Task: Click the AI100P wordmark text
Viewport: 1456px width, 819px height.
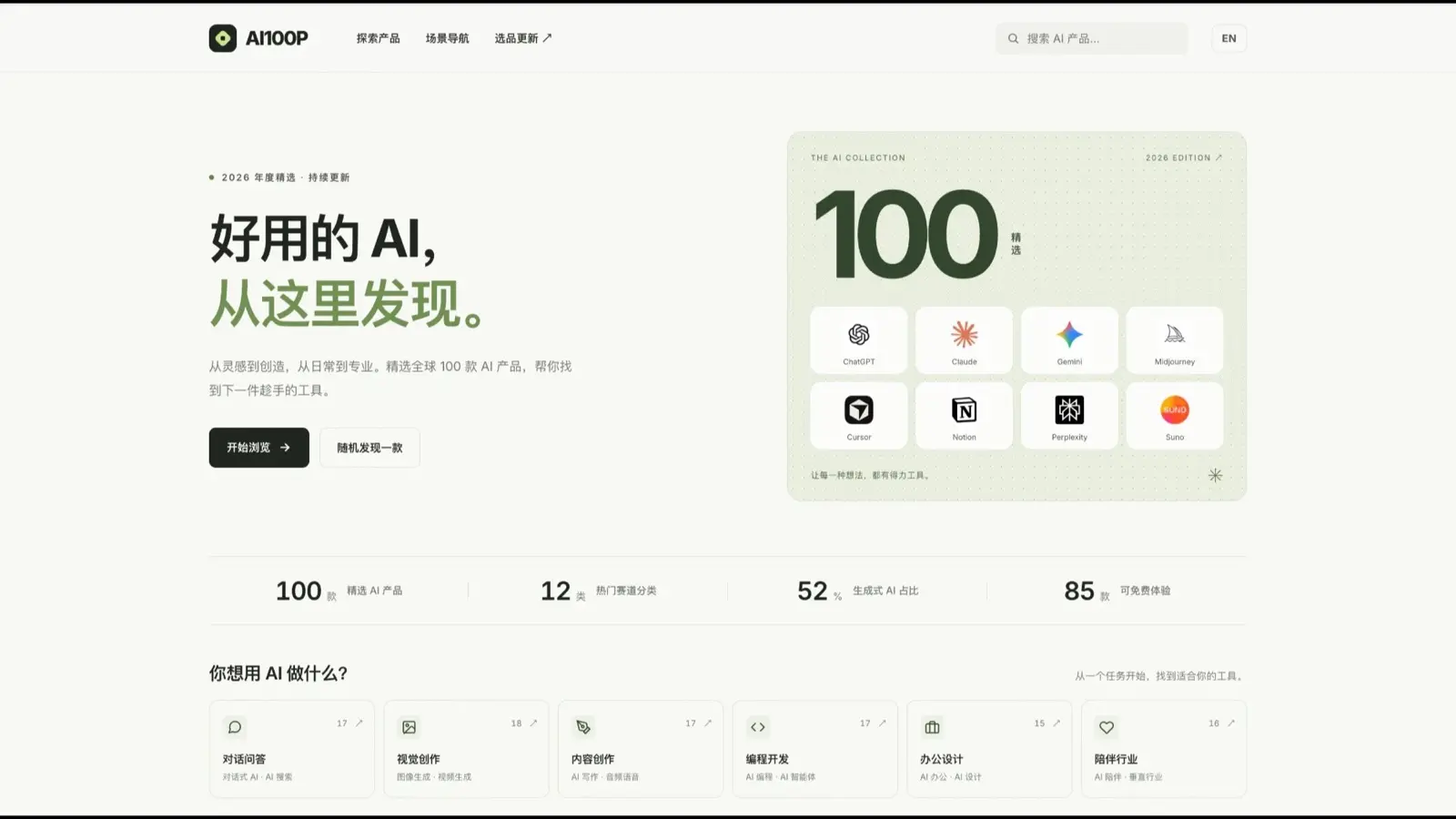Action: pyautogui.click(x=277, y=38)
